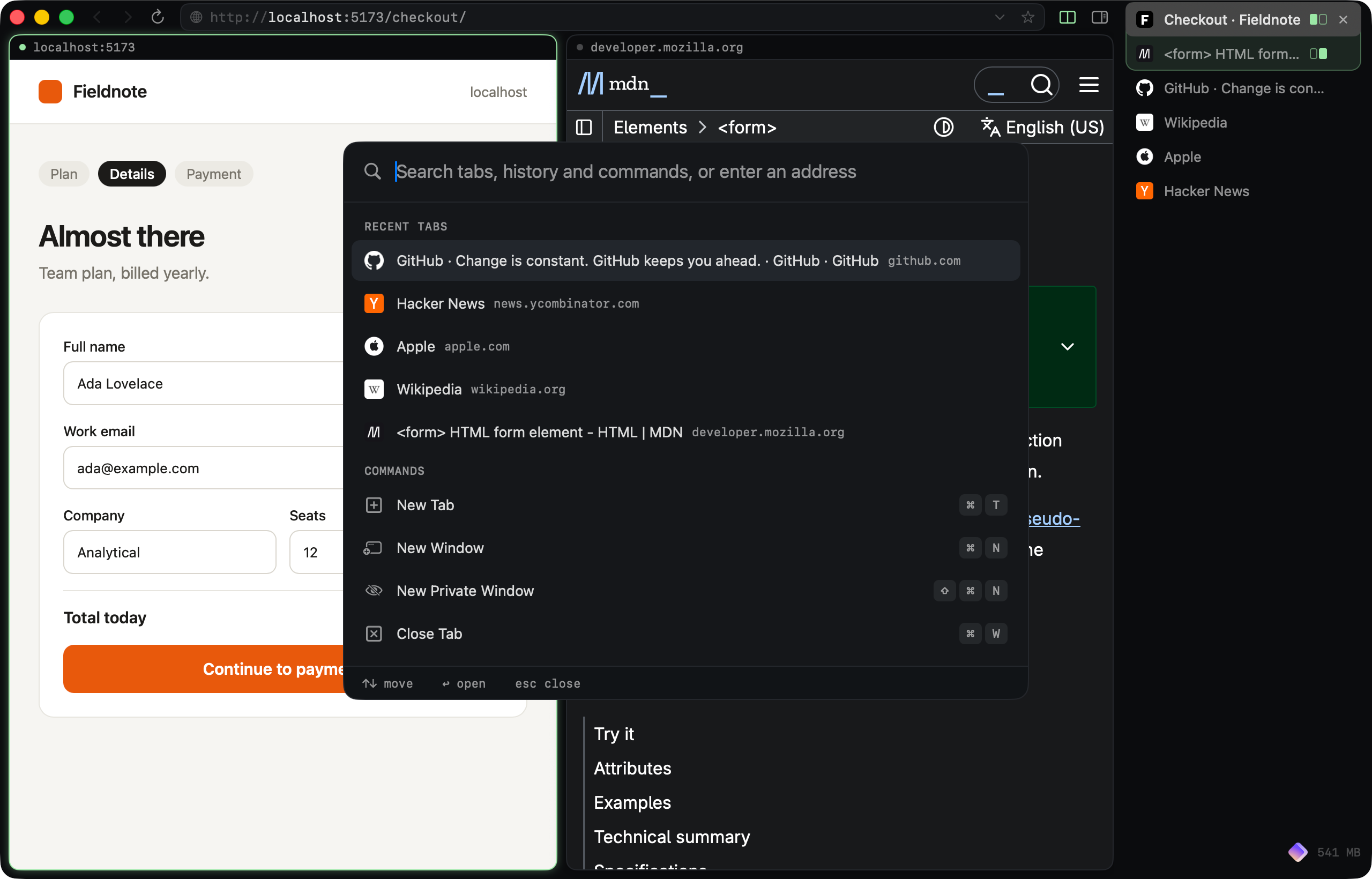The height and width of the screenshot is (879, 1372).
Task: Select Apple apple.com recent tab
Action: (x=685, y=346)
